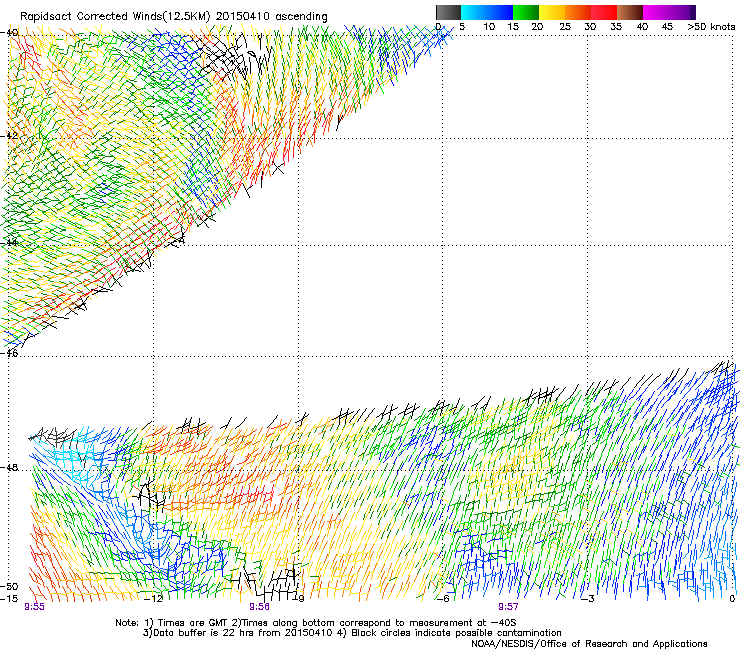Click the '25' legend scale label
The width and height of the screenshot is (740, 650).
565,26
